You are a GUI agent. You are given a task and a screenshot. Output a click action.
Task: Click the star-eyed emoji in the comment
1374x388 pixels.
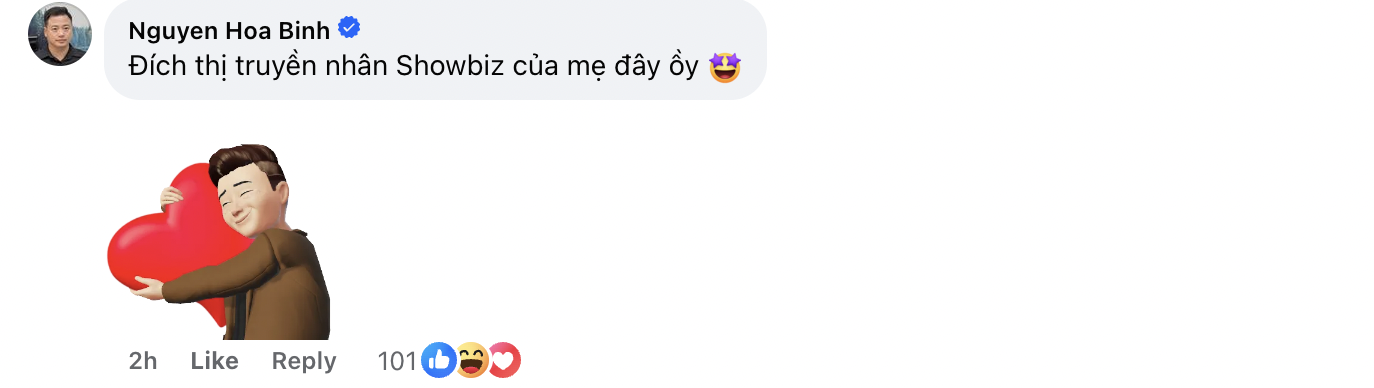tap(724, 69)
